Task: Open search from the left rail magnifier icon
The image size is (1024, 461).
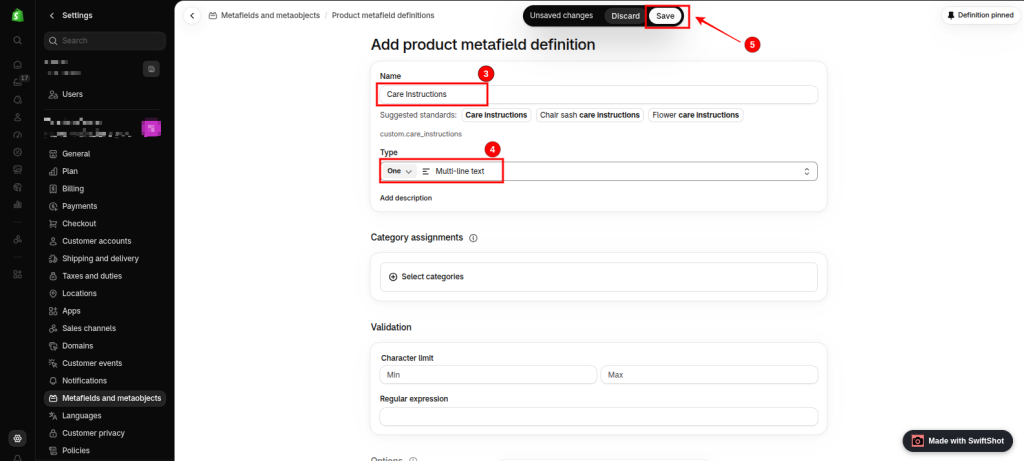Action: pos(18,40)
